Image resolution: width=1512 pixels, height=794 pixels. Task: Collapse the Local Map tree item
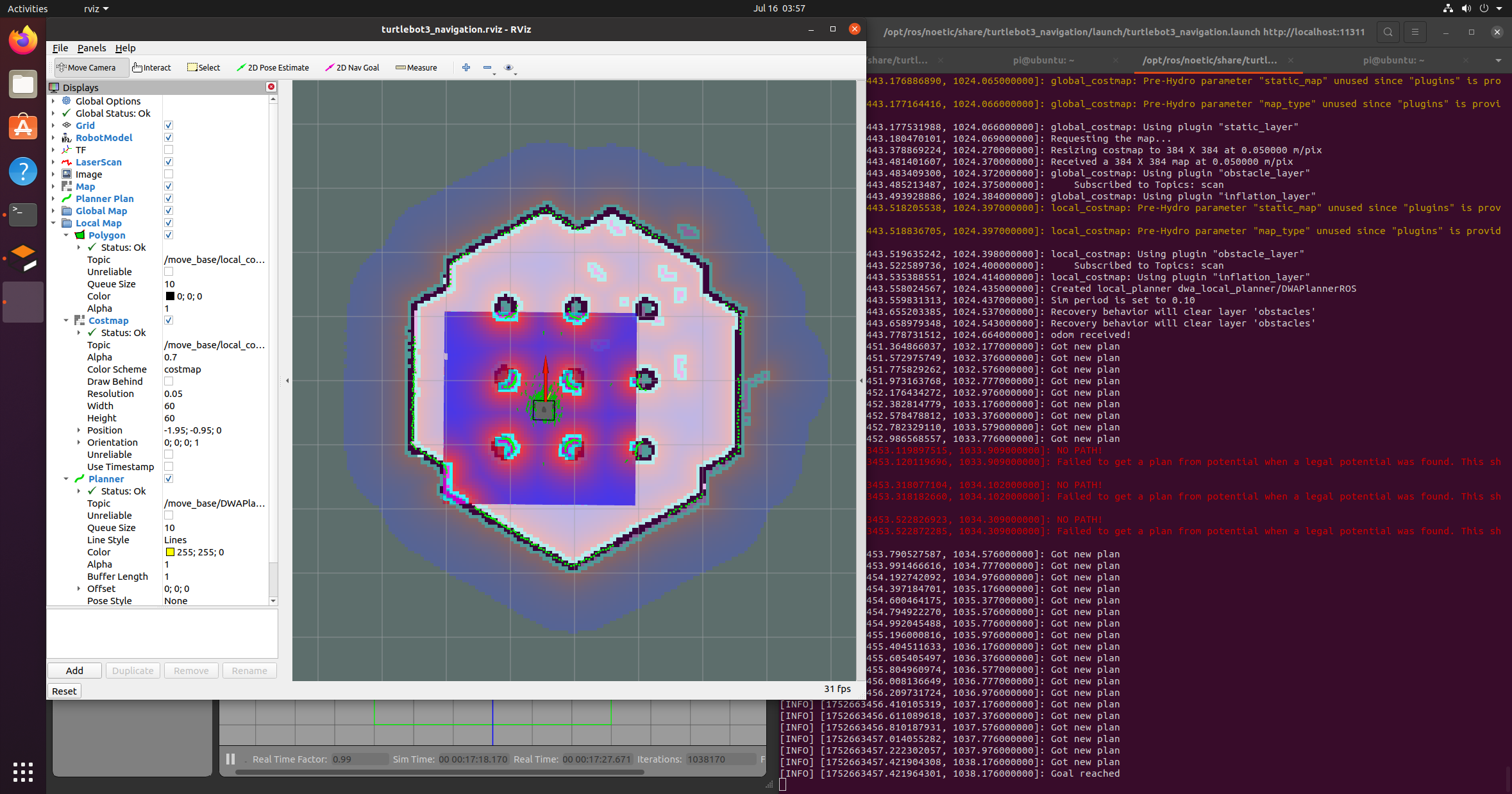[x=53, y=223]
